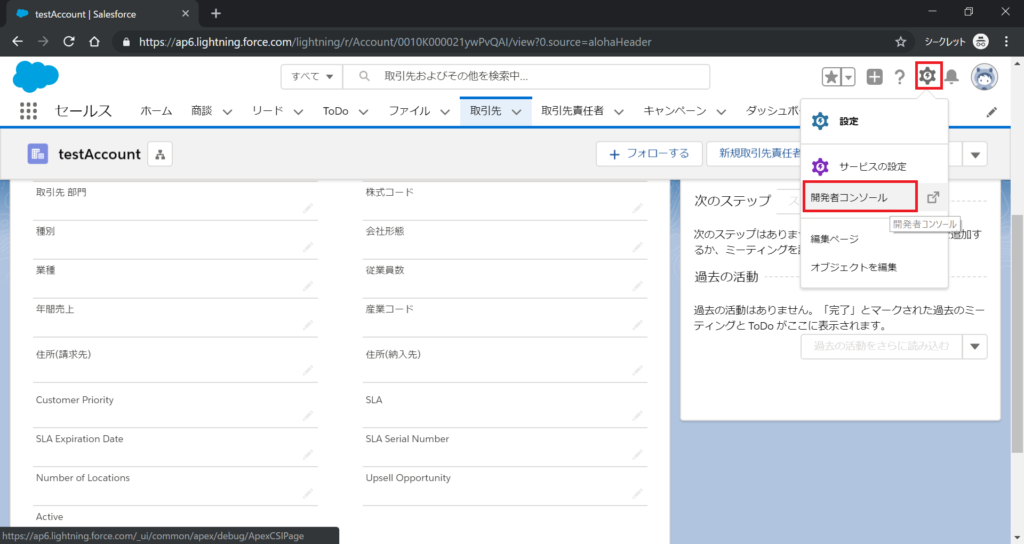Select オブジェクトを編集 menu entry
Screen dimensions: 1024x544
[x=853, y=267]
